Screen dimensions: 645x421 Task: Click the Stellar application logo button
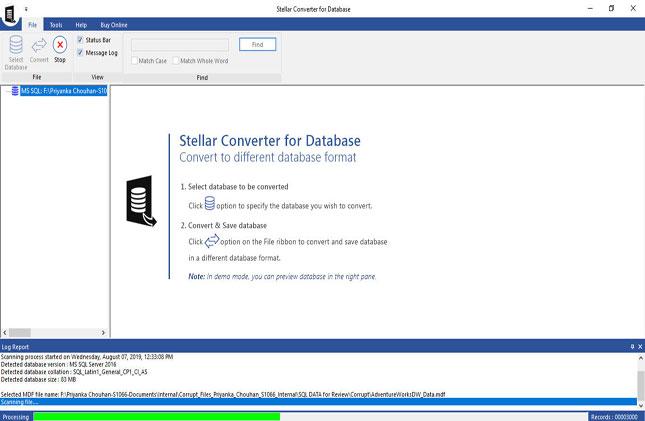pyautogui.click(x=10, y=14)
